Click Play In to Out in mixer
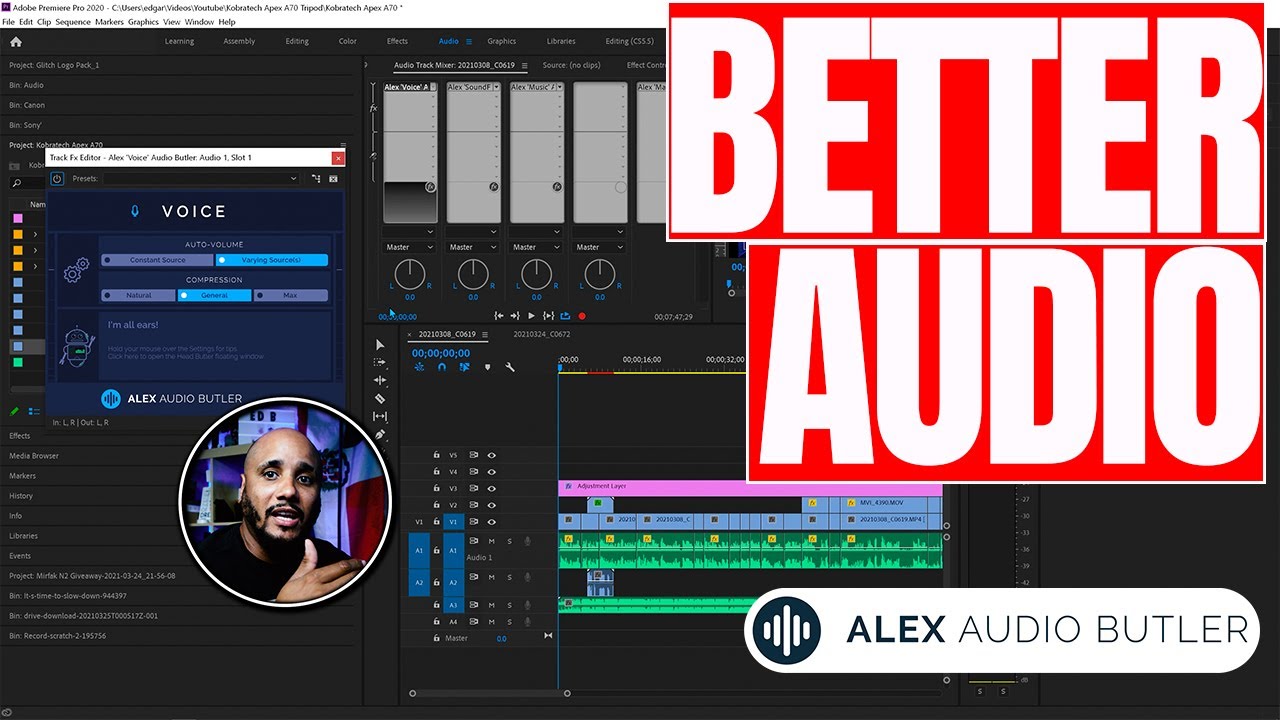 pyautogui.click(x=548, y=316)
